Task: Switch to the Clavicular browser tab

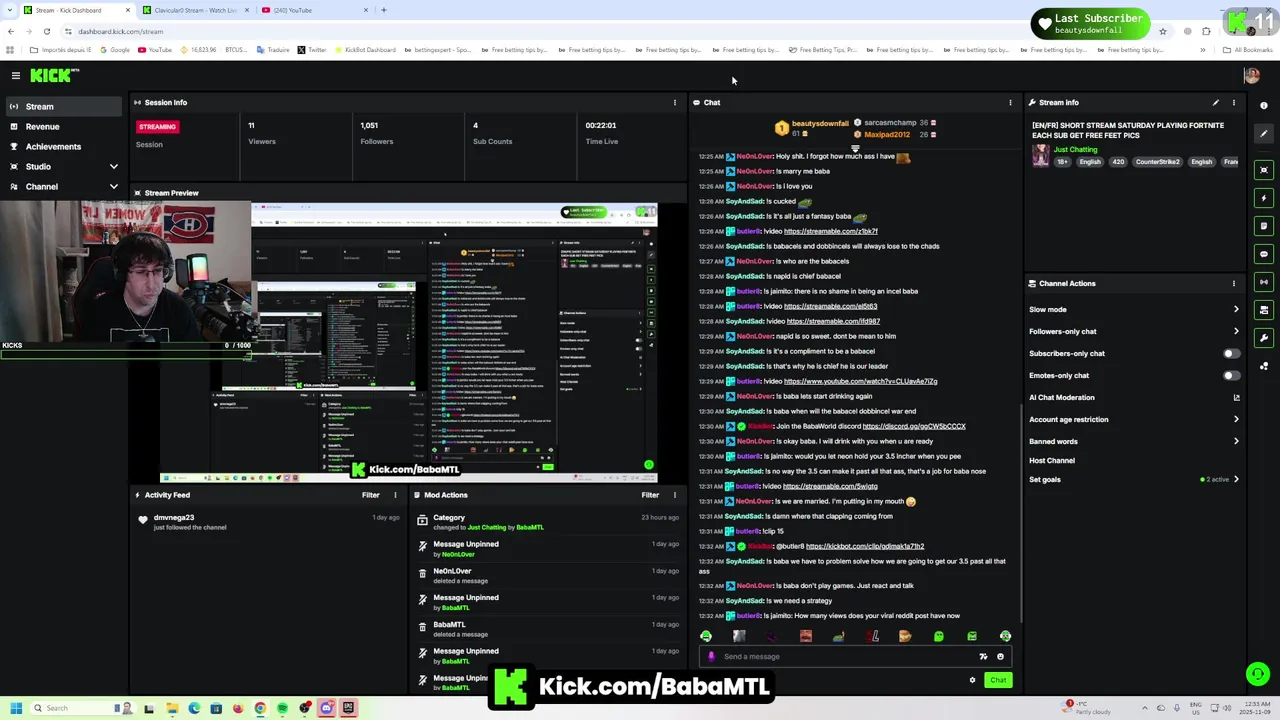Action: pyautogui.click(x=195, y=10)
